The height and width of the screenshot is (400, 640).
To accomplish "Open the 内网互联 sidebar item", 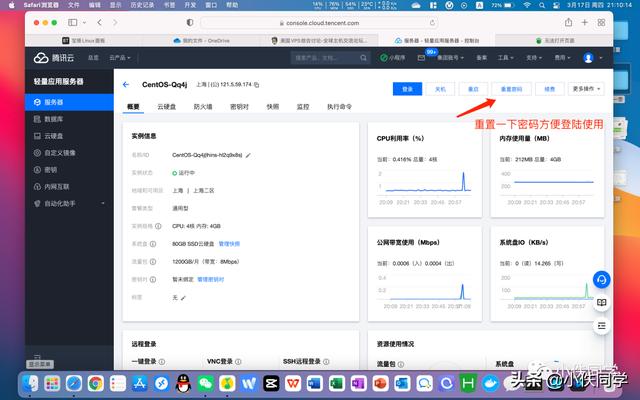I will [x=69, y=187].
